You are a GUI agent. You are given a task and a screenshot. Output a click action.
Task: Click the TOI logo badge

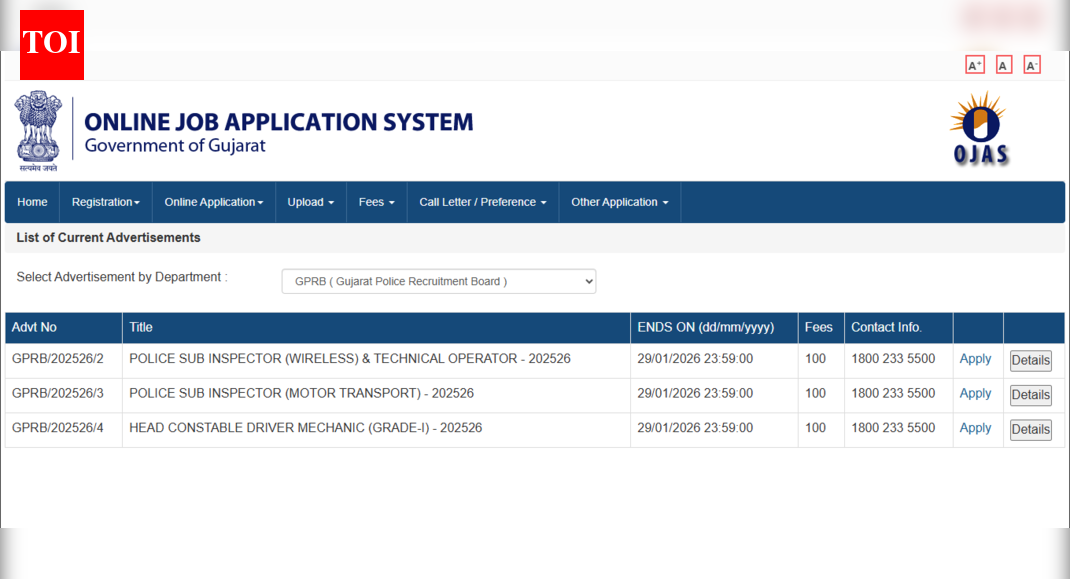(x=52, y=45)
